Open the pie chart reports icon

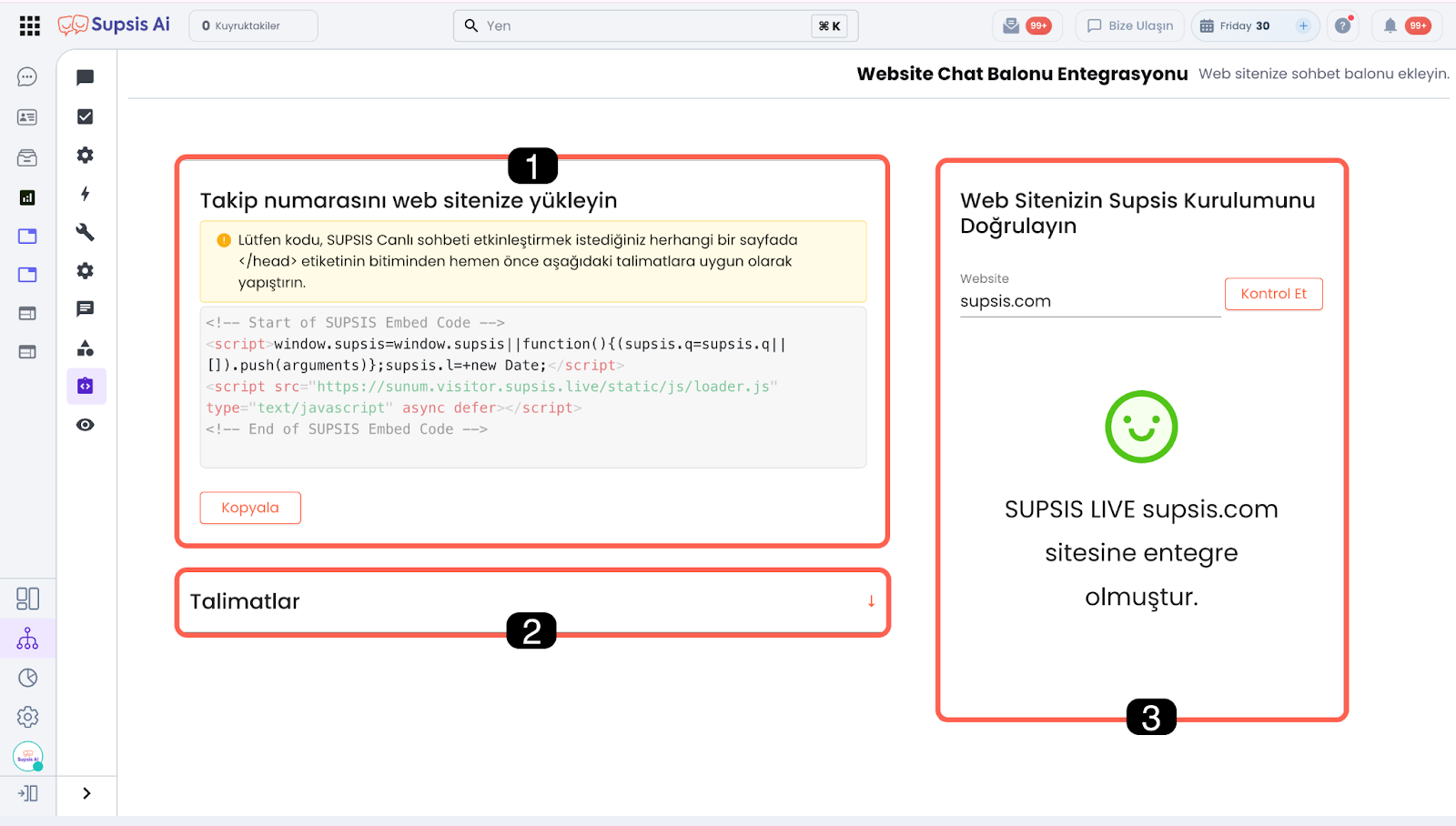point(27,678)
